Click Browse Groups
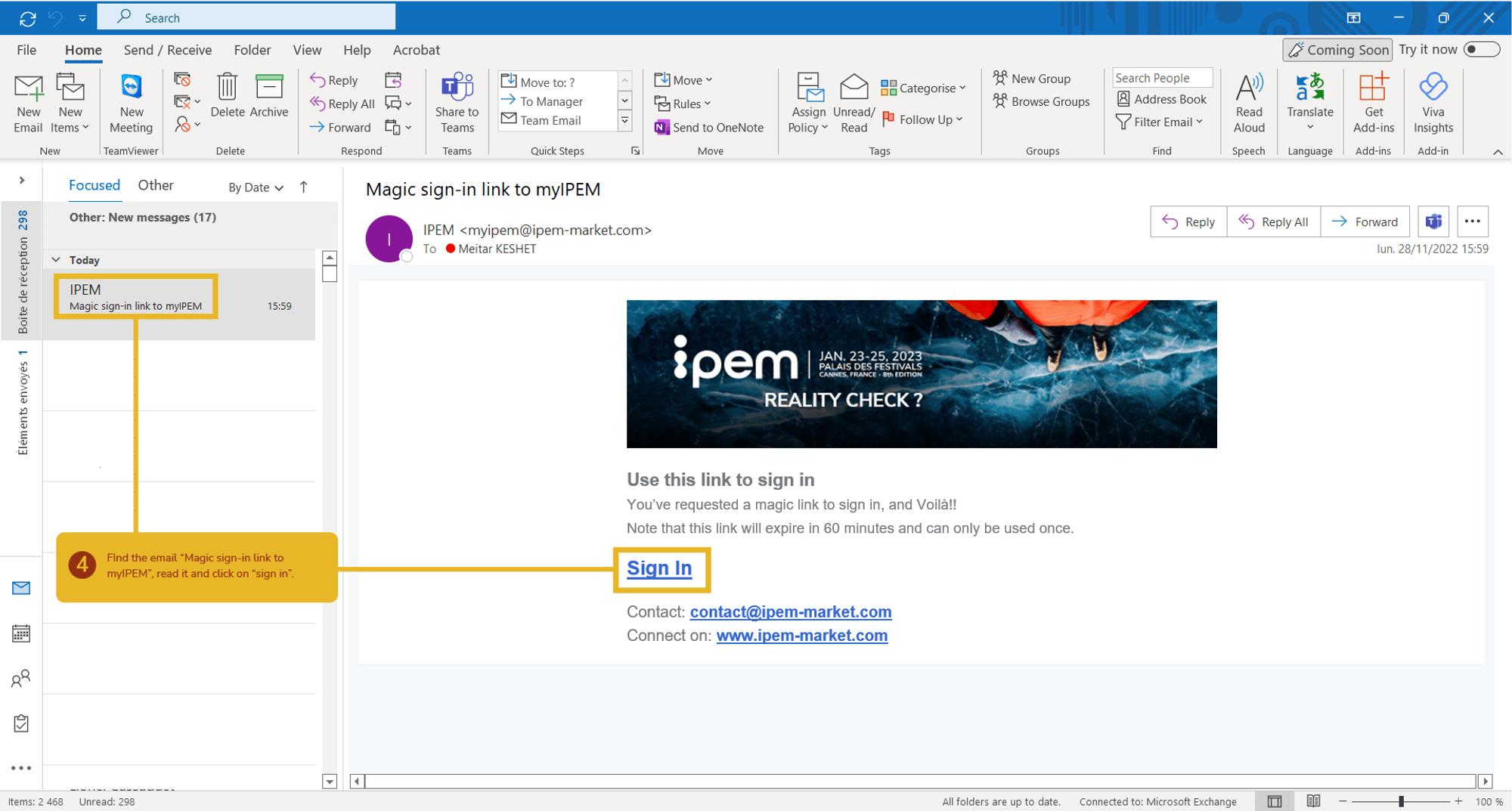Image resolution: width=1512 pixels, height=811 pixels. (x=1042, y=101)
